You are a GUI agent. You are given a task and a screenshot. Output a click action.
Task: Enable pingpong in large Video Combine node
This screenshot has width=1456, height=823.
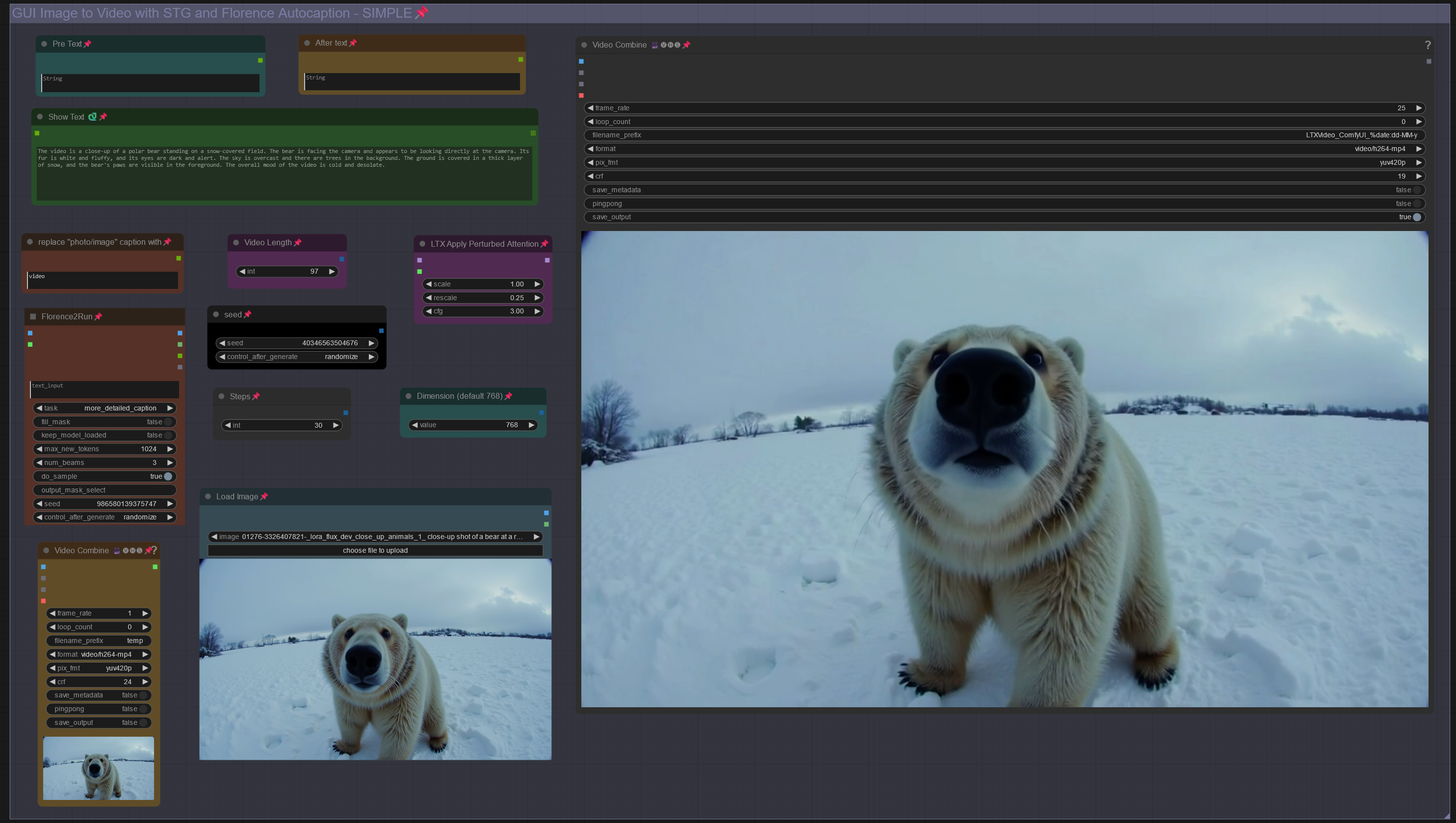1416,204
